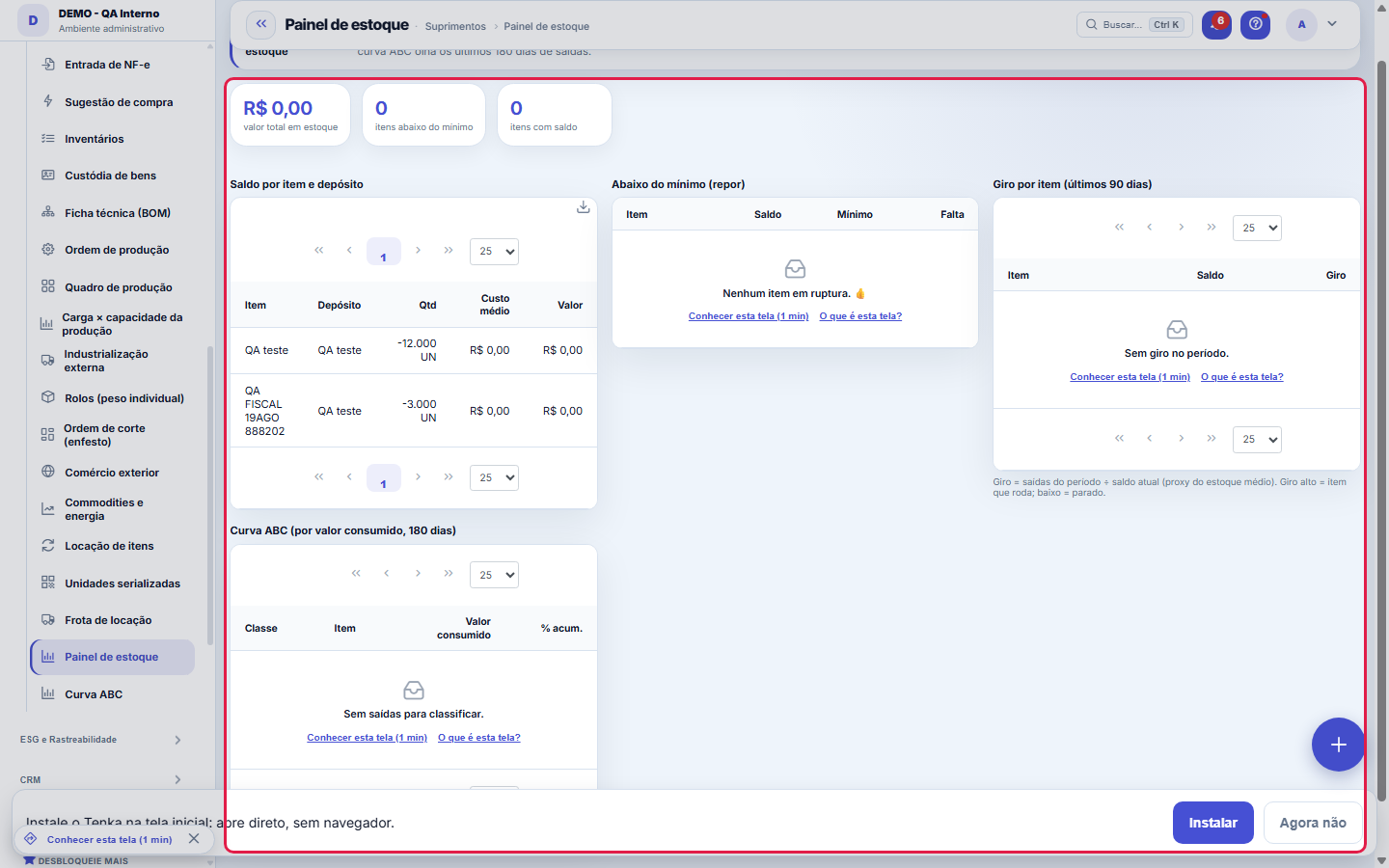This screenshot has width=1389, height=868.
Task: Click the Custódia de bens icon
Action: [48, 176]
